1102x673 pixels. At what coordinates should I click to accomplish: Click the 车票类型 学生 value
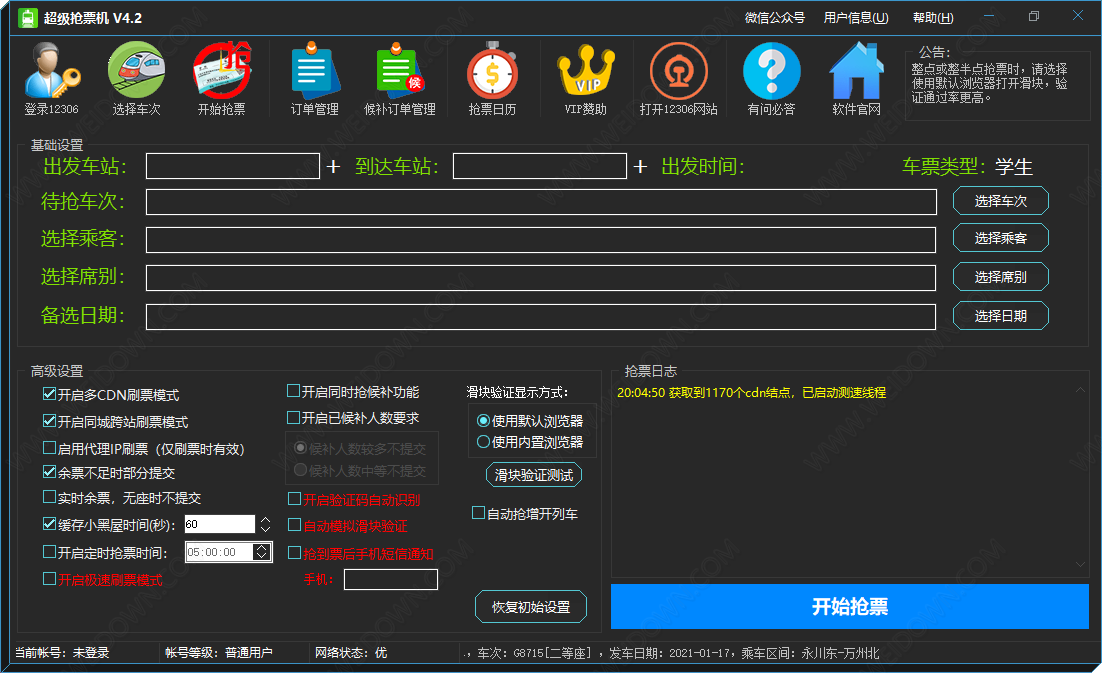click(1013, 166)
